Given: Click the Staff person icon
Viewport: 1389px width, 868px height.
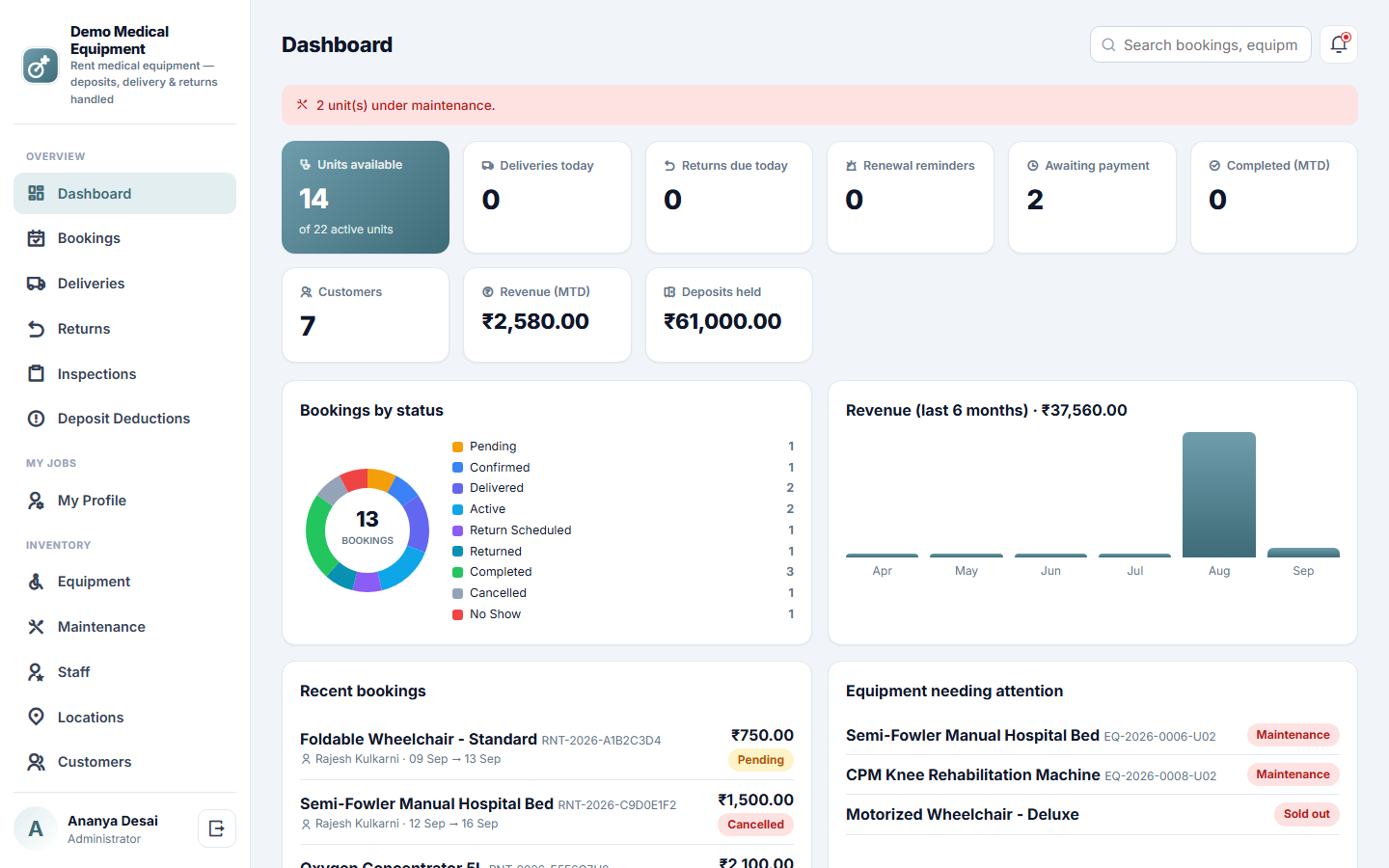Looking at the screenshot, I should (37, 672).
